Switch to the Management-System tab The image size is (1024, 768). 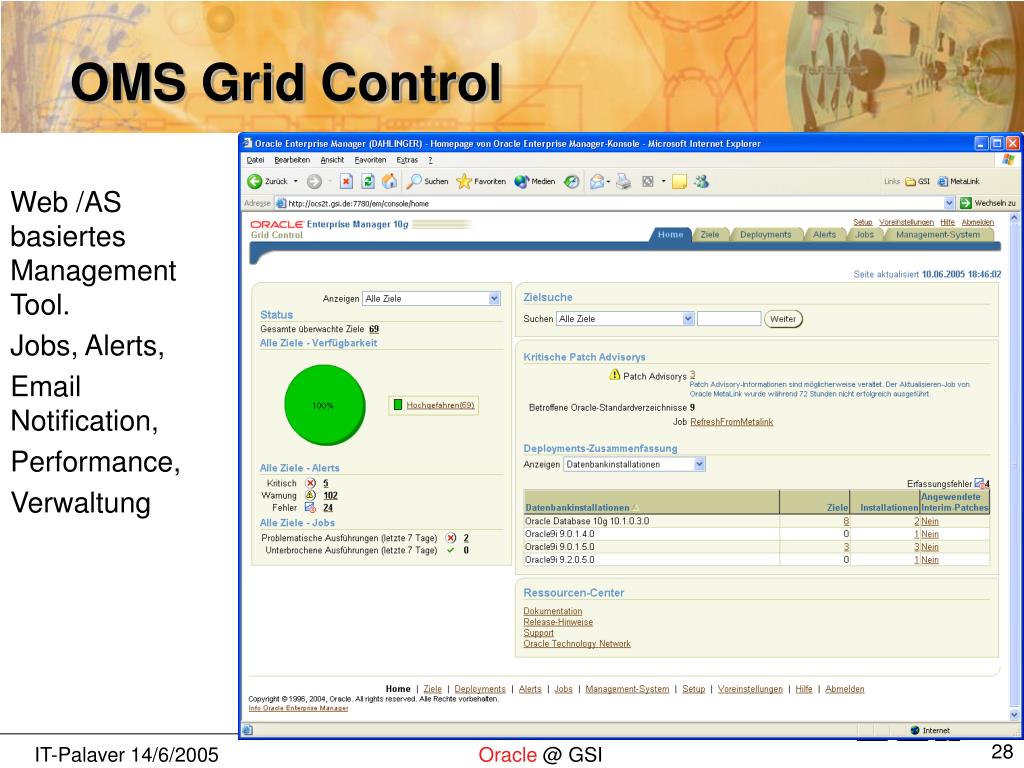pos(938,234)
